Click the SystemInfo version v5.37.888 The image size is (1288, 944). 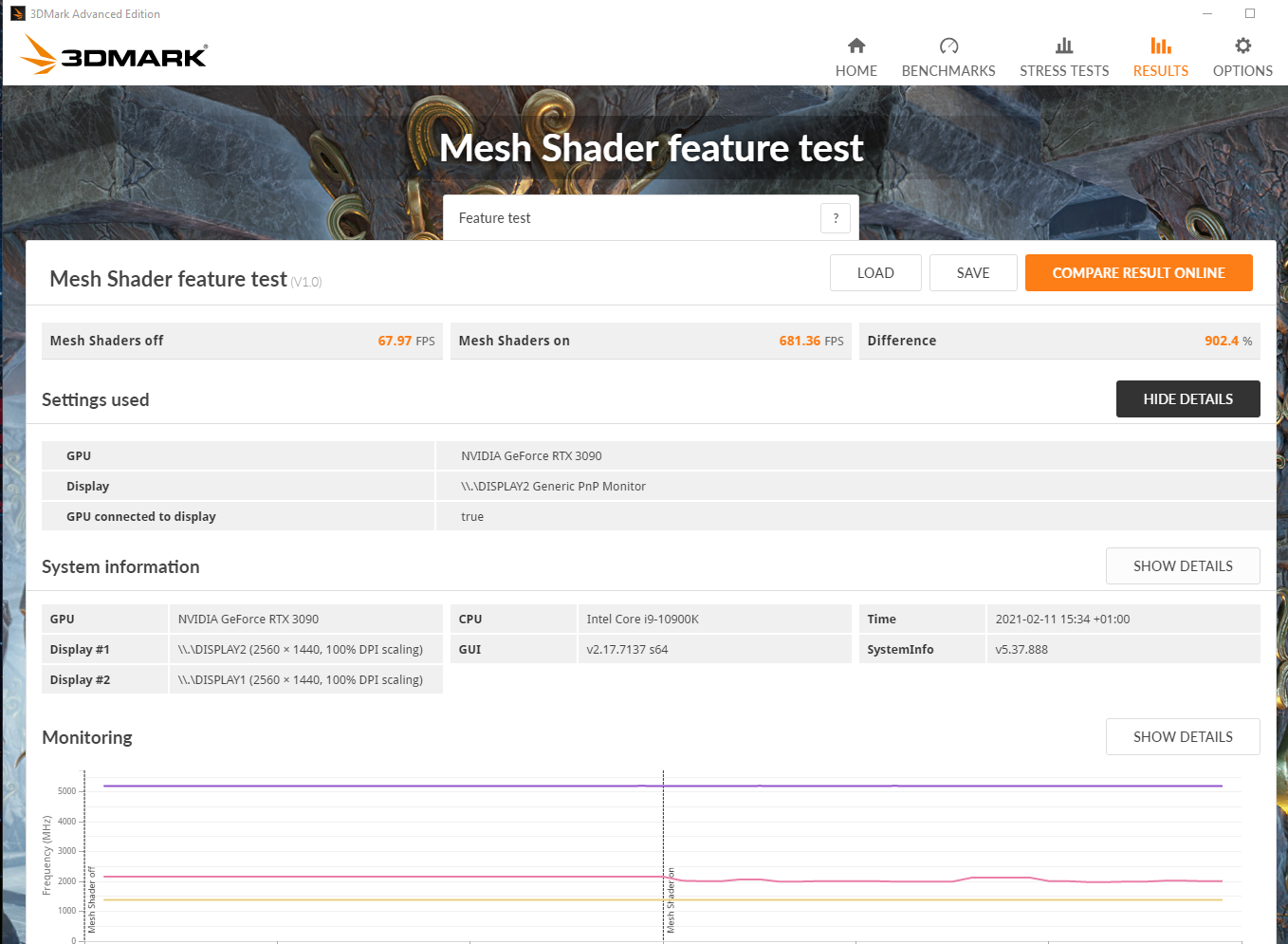tap(1021, 649)
